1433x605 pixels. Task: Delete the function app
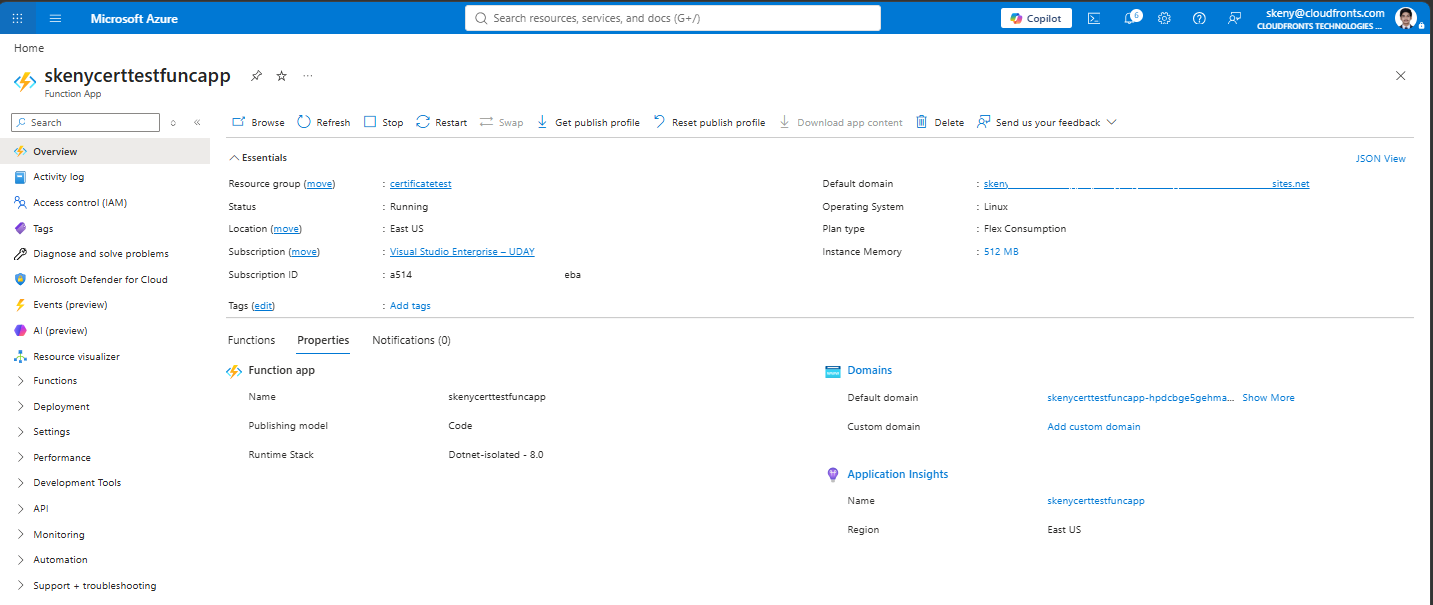pos(940,122)
